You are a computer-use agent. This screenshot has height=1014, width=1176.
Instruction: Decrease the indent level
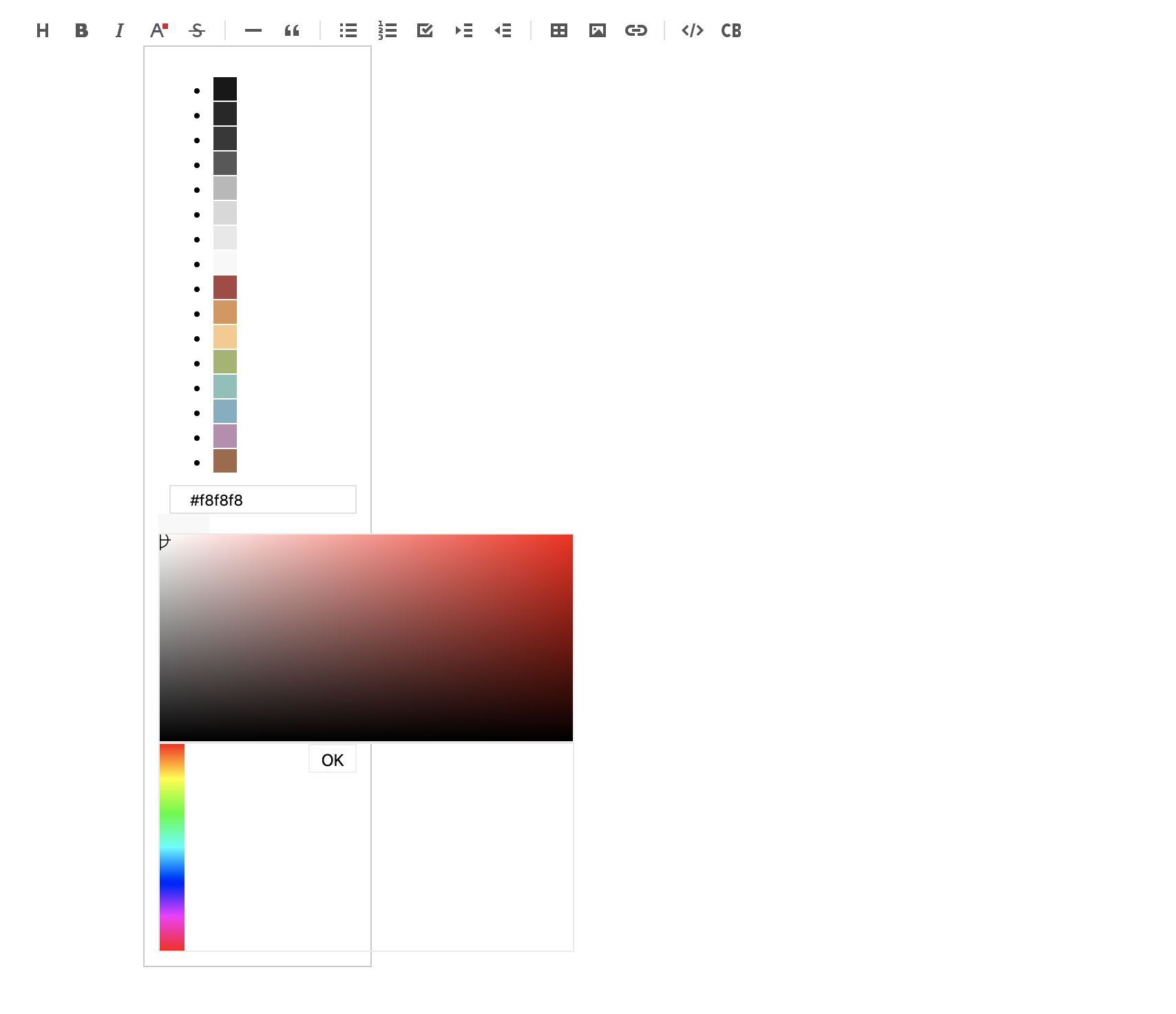pos(503,30)
